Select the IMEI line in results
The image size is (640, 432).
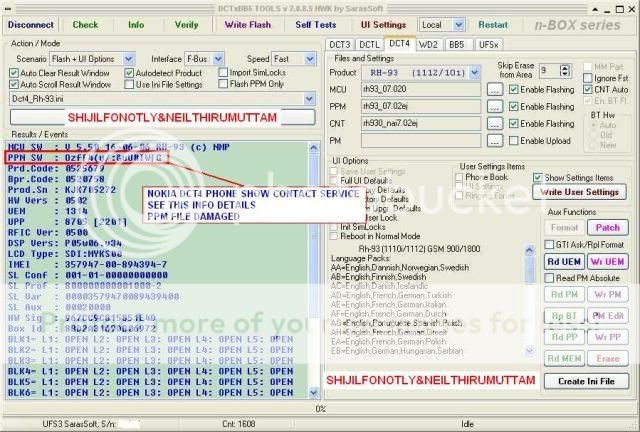tap(87, 265)
